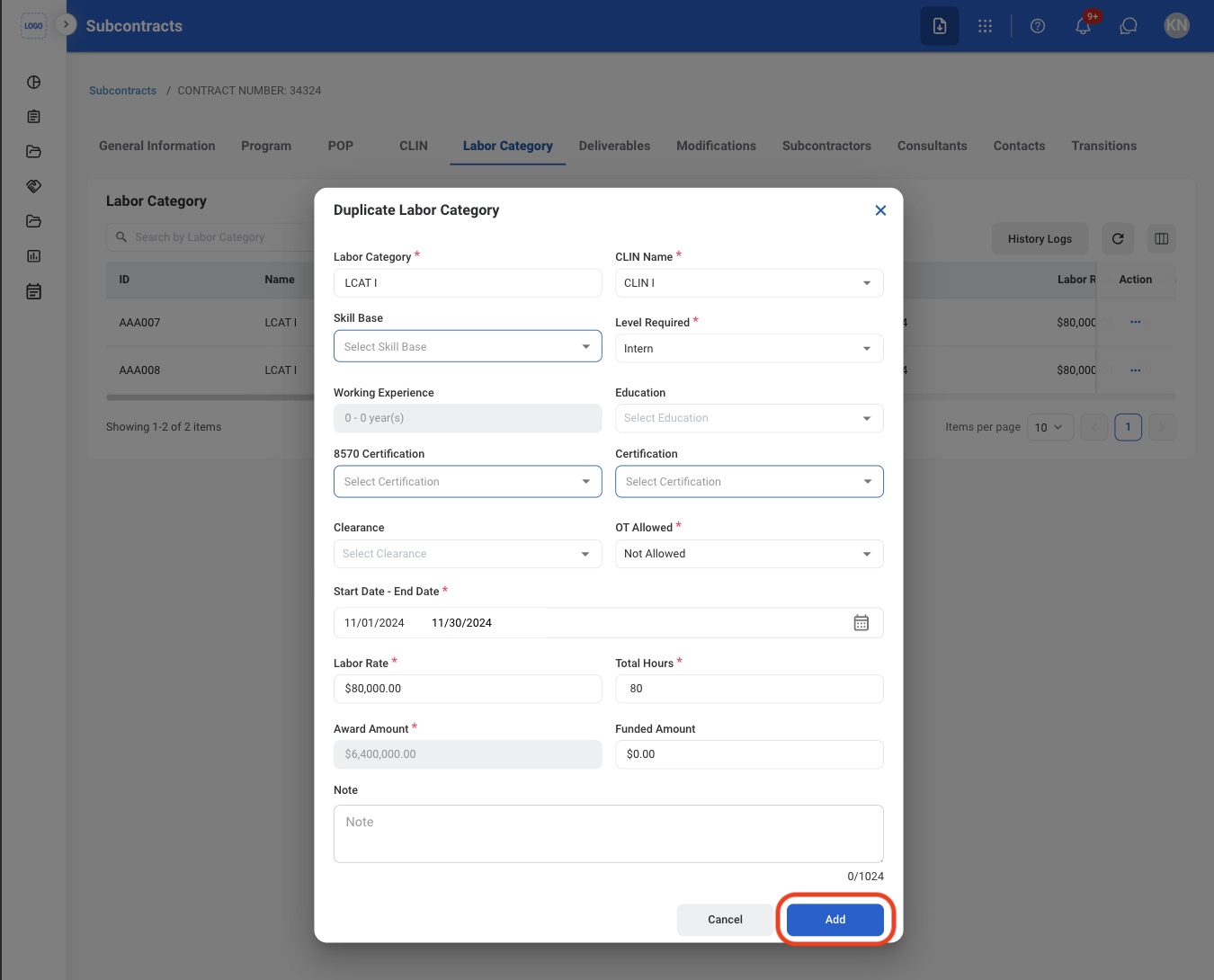This screenshot has height=980, width=1214.
Task: Click the Note text area
Action: coord(609,834)
